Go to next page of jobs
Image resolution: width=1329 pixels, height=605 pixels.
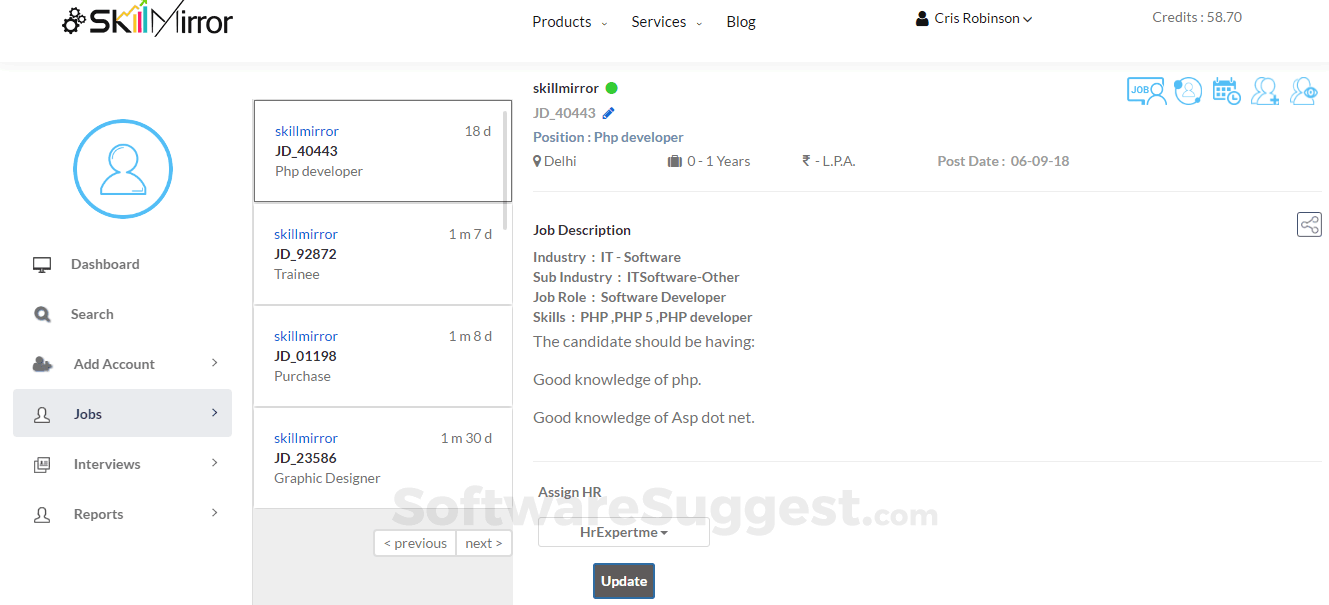point(484,543)
